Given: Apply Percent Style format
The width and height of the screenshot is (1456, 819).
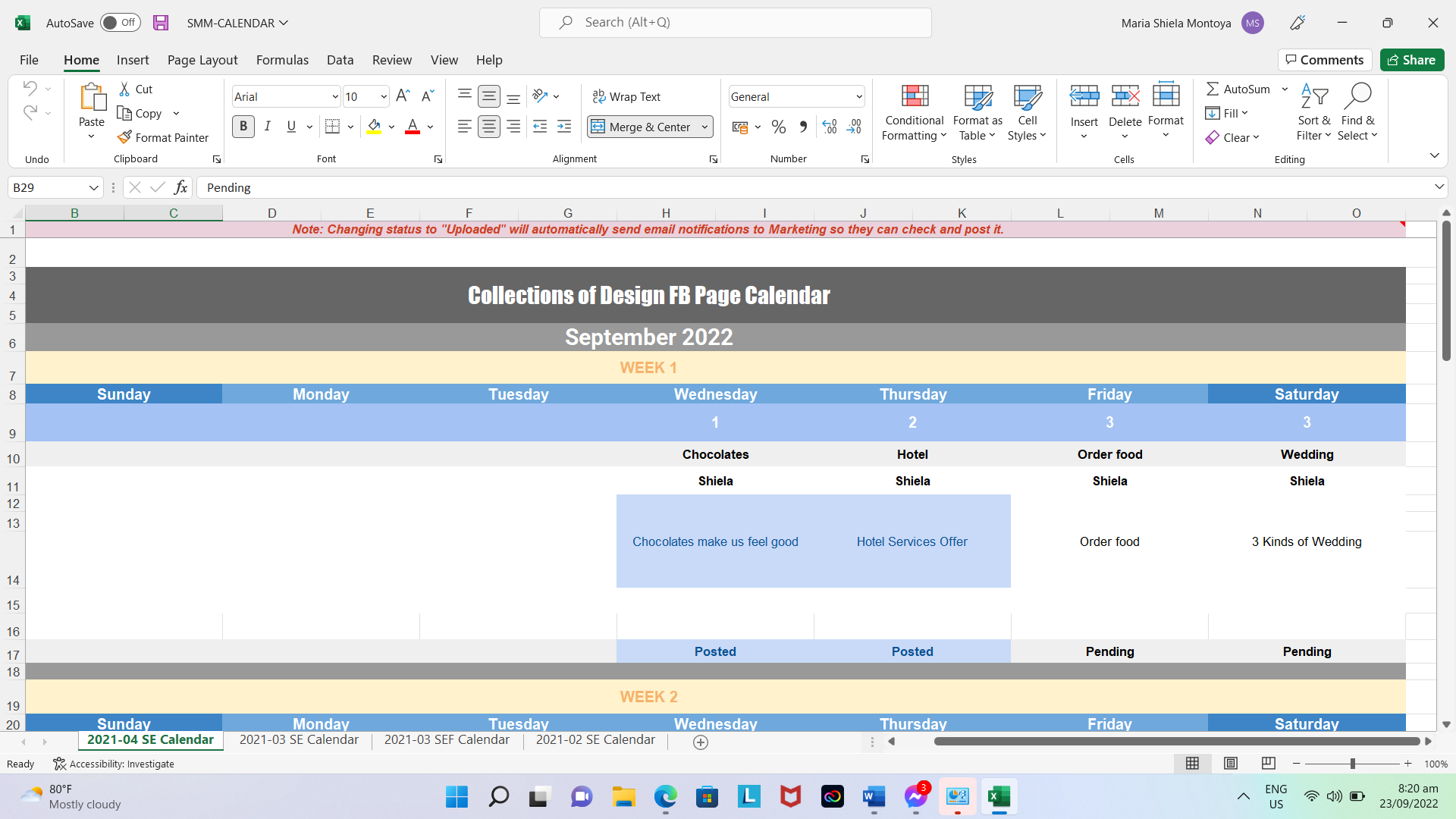Looking at the screenshot, I should pyautogui.click(x=779, y=127).
